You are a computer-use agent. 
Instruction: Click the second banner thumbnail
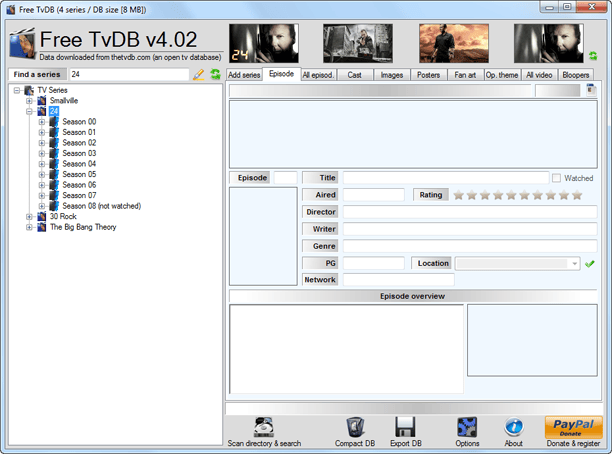[x=358, y=43]
